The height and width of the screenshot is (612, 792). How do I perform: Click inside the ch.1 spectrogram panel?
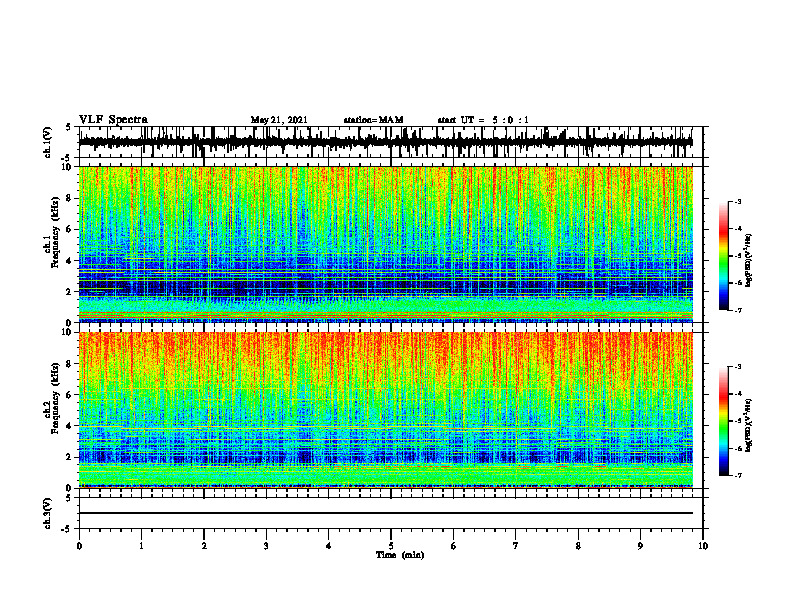[x=386, y=244]
